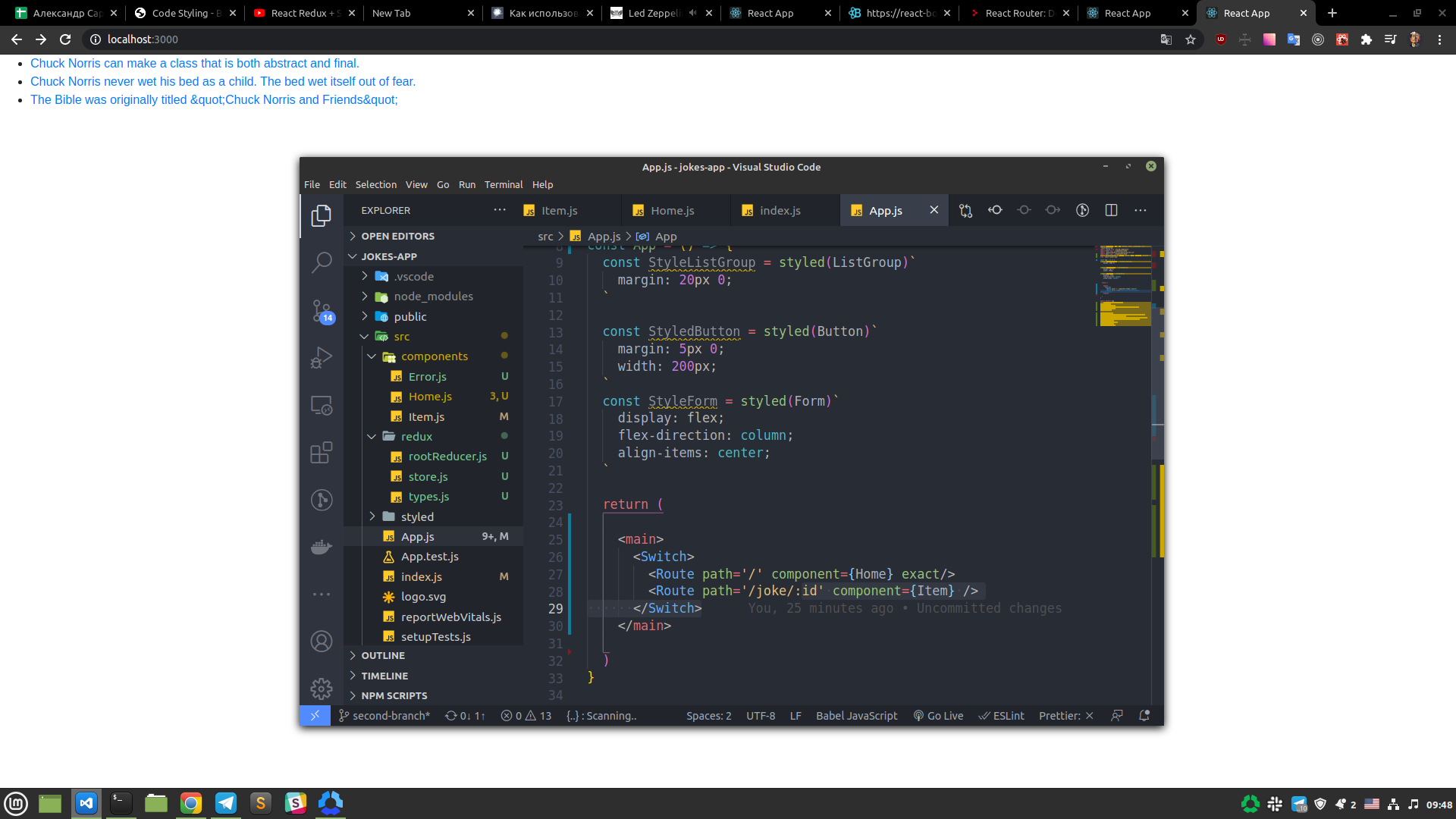The width and height of the screenshot is (1456, 819).
Task: Toggle Prettier in the status bar
Action: coord(1065,716)
